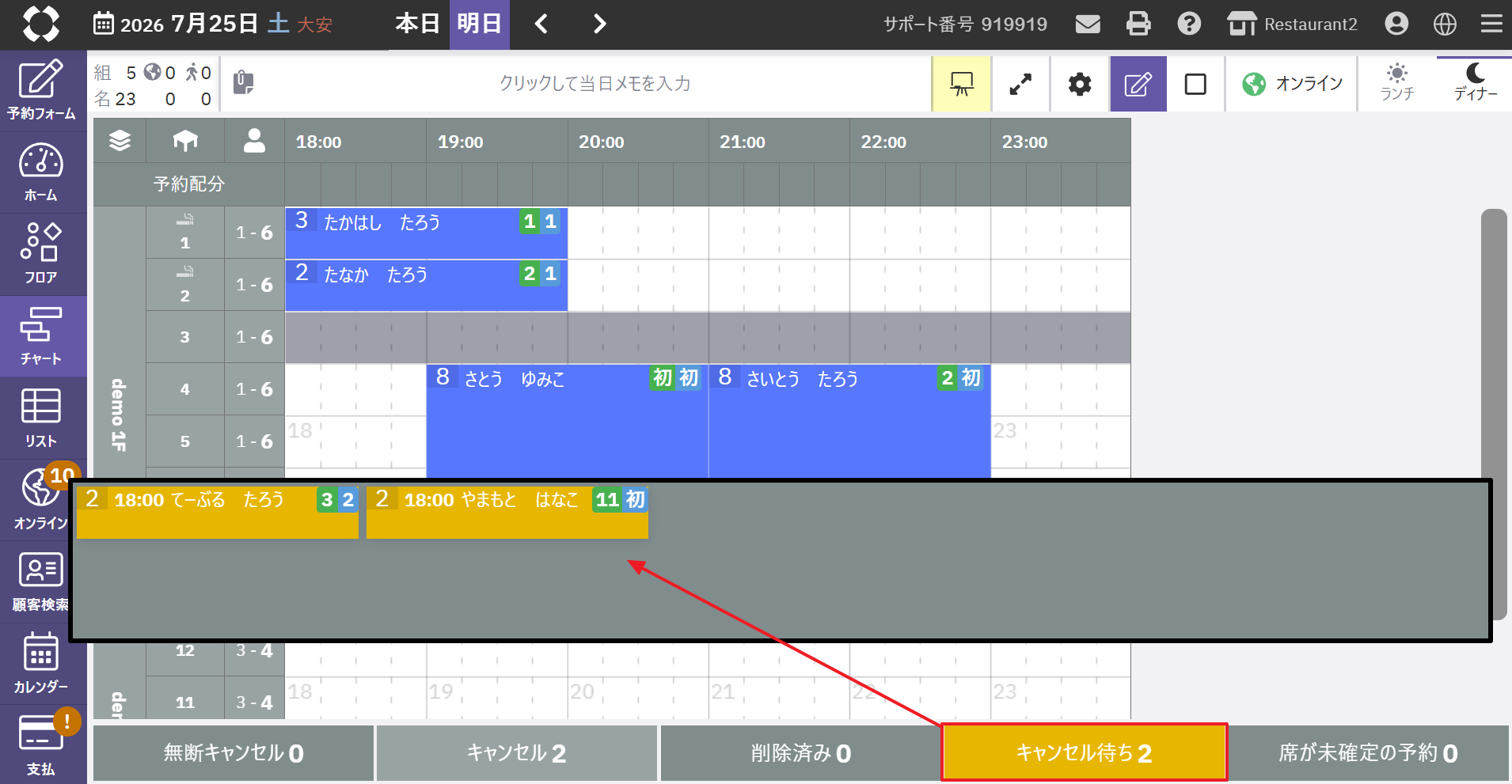The height and width of the screenshot is (784, 1512).
Task: Toggle the presentation board mode button
Action: [962, 84]
